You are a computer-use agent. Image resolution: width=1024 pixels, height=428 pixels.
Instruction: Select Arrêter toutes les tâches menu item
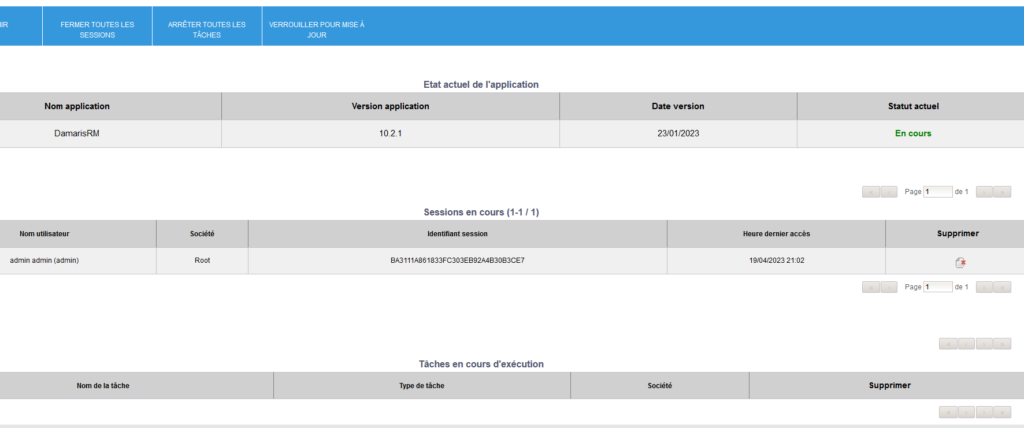[207, 29]
